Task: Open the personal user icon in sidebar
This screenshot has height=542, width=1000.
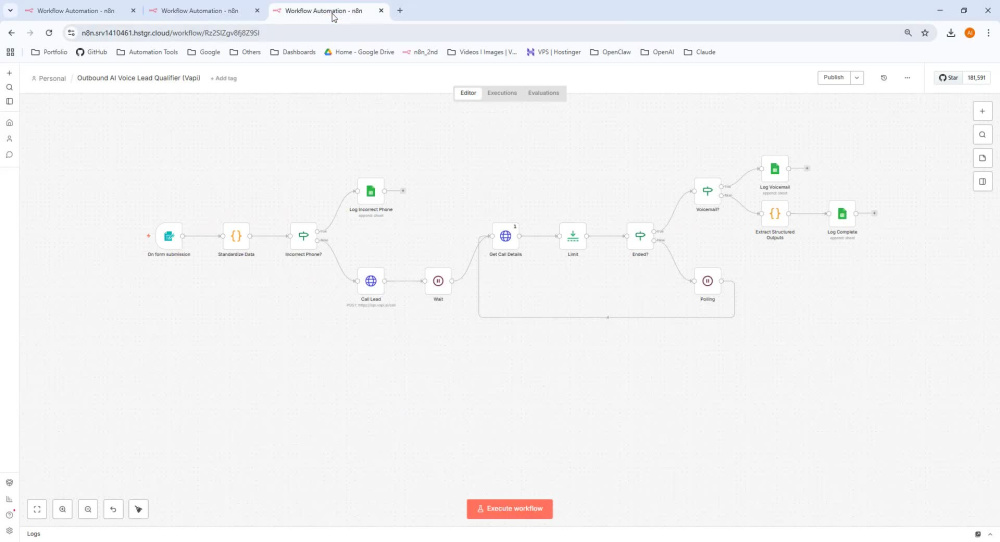Action: (x=10, y=138)
